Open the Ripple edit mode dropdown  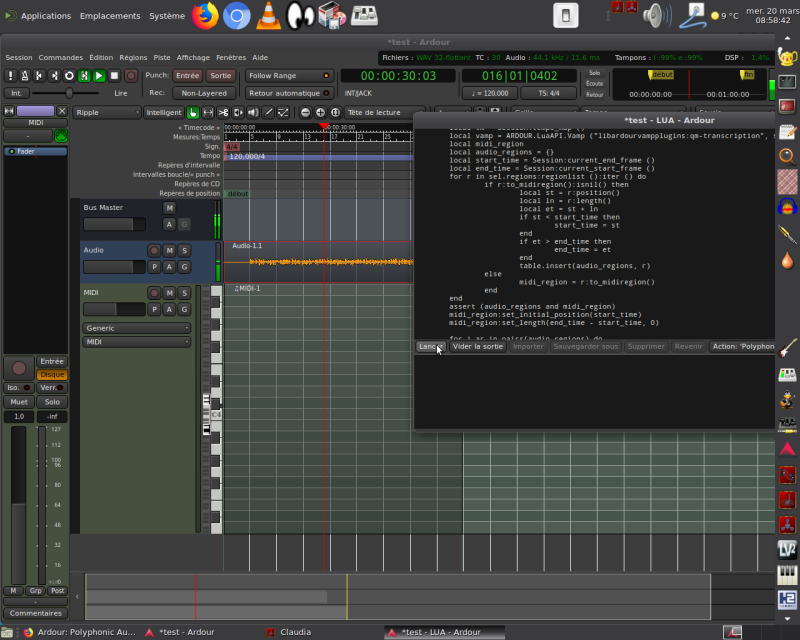(106, 113)
